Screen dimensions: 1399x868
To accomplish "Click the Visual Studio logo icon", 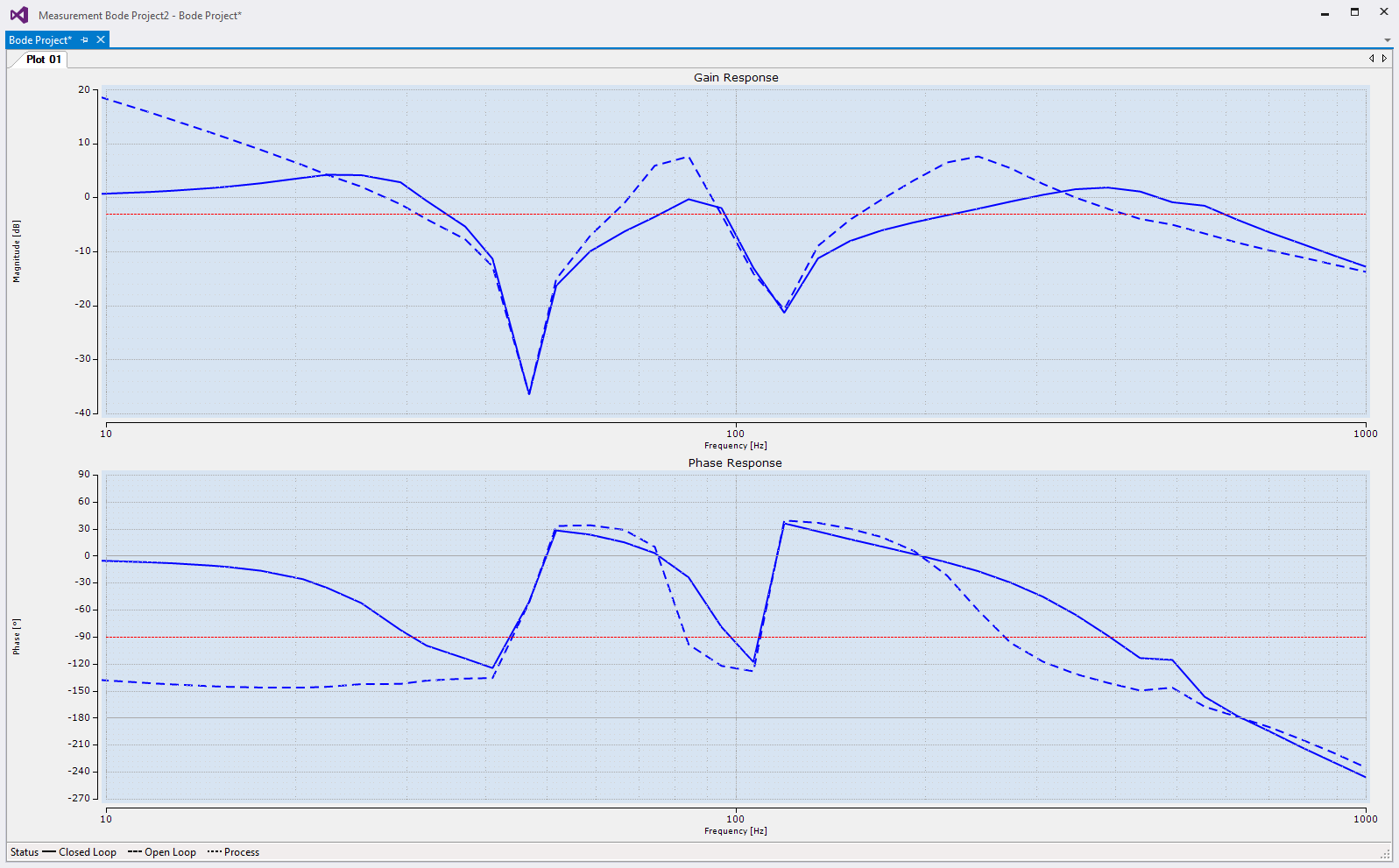I will click(x=19, y=15).
